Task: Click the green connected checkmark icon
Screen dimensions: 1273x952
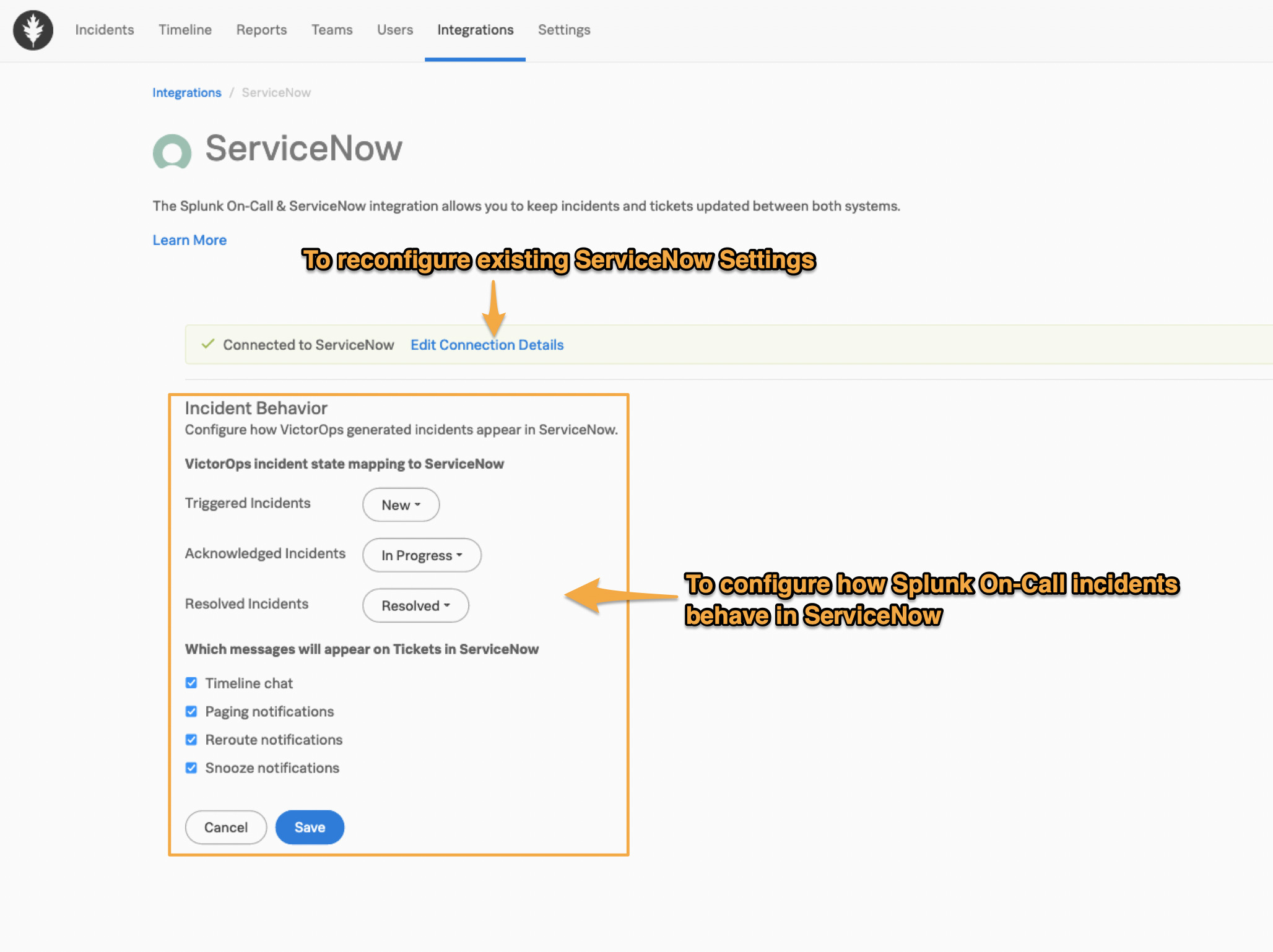Action: click(207, 344)
